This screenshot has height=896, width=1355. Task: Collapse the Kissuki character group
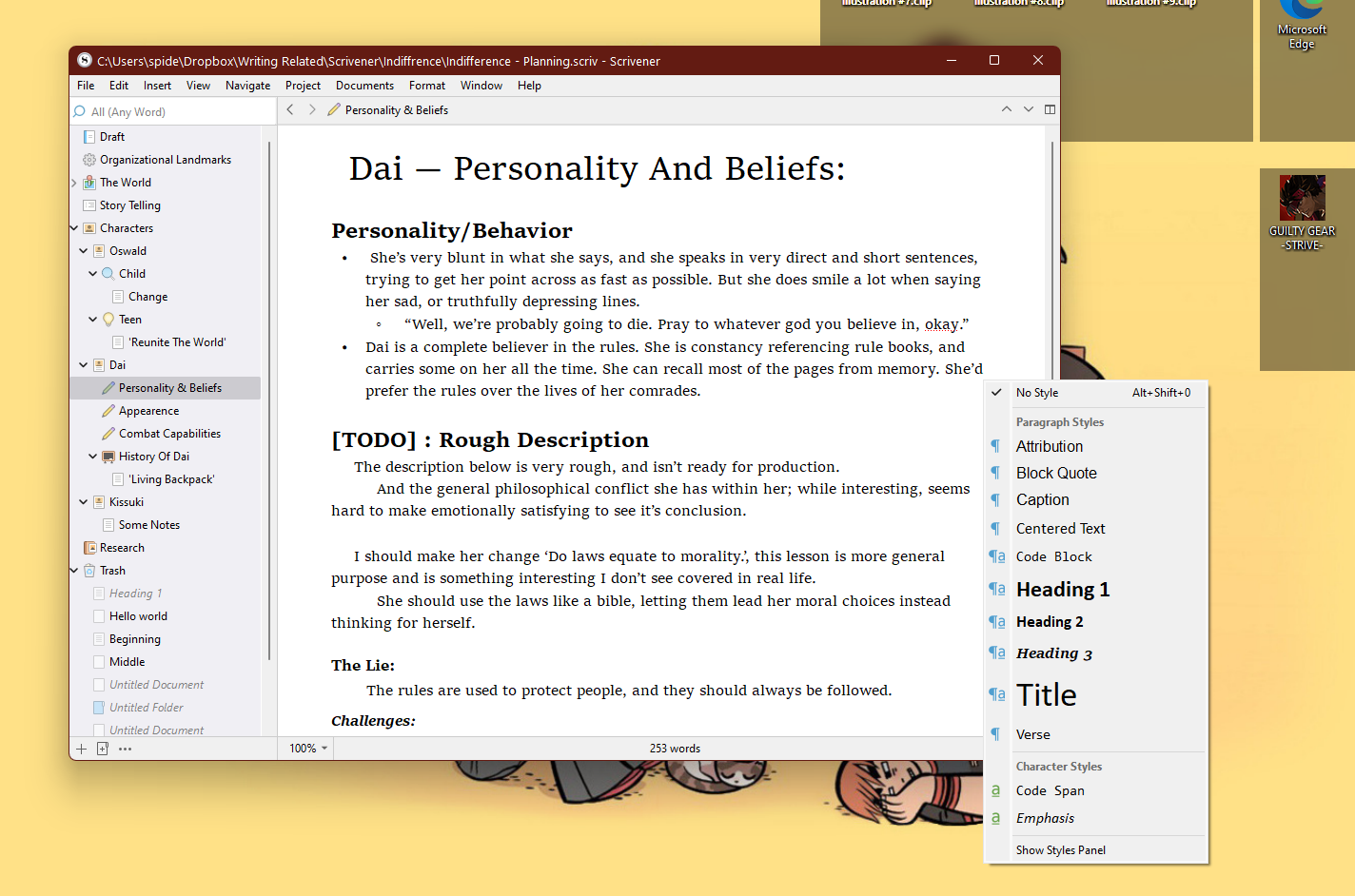84,502
